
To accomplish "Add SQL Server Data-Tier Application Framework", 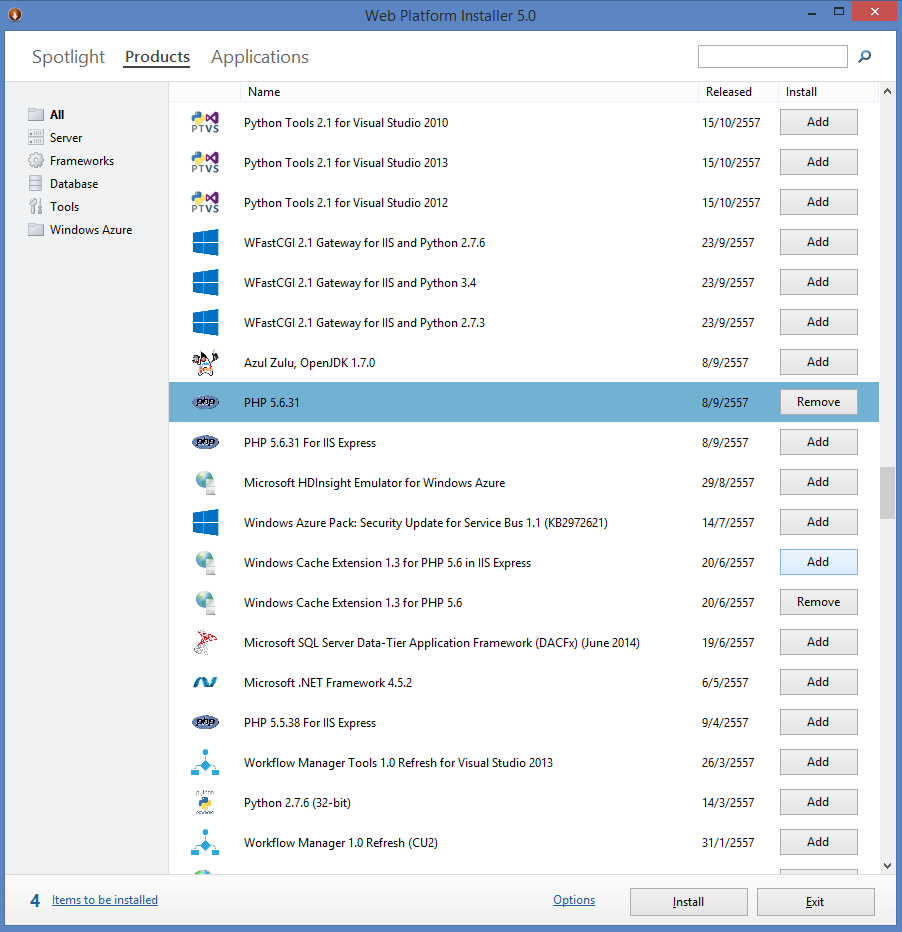I will [818, 642].
